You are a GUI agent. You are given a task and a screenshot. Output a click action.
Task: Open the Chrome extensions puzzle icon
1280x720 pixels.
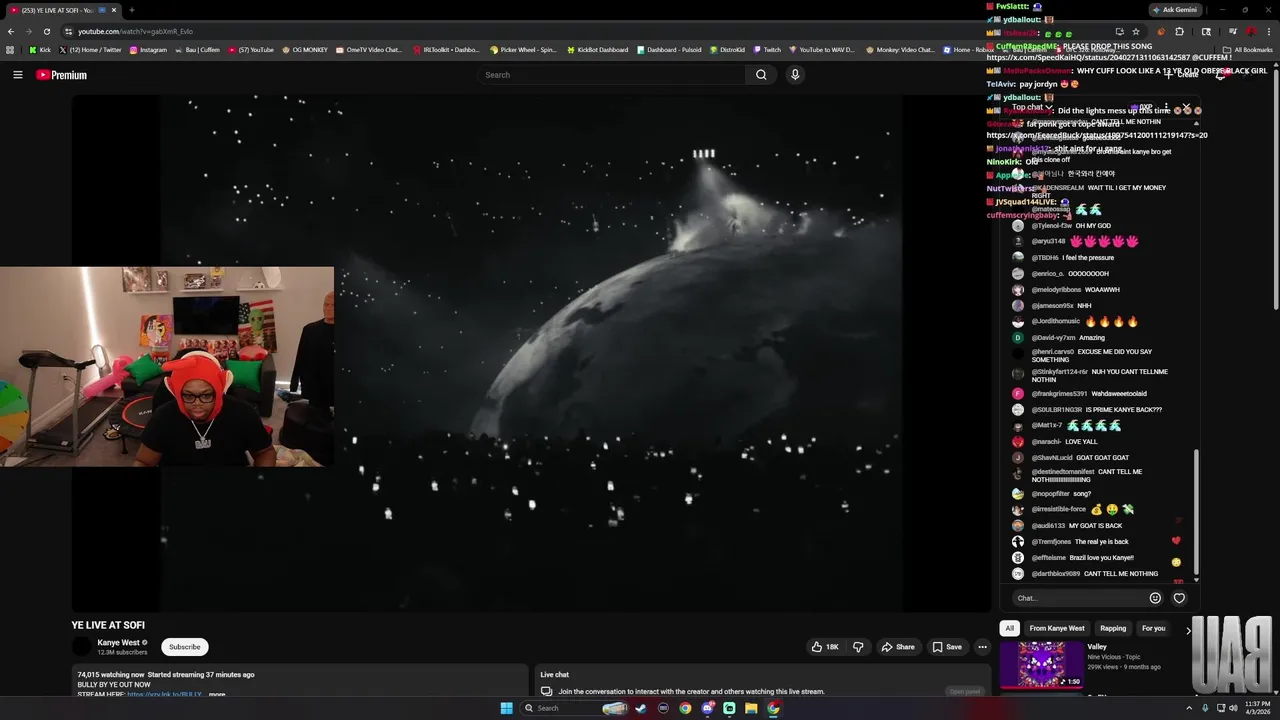click(1179, 31)
